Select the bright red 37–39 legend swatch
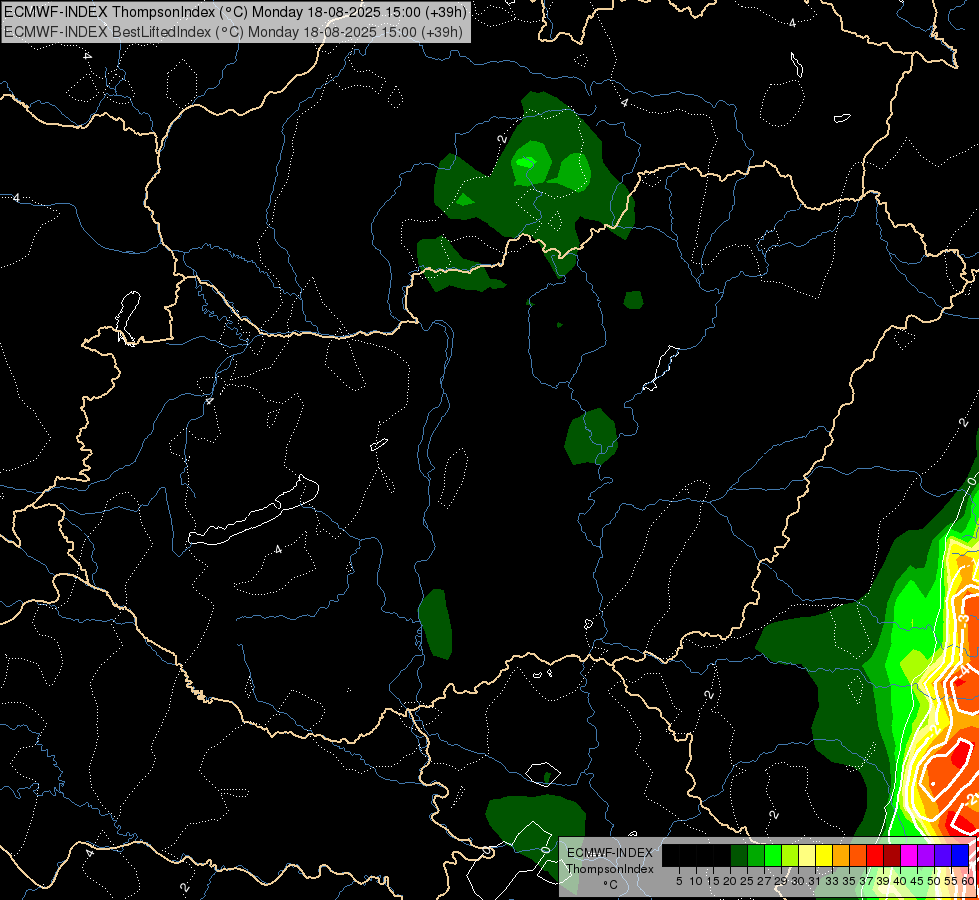 coord(875,855)
